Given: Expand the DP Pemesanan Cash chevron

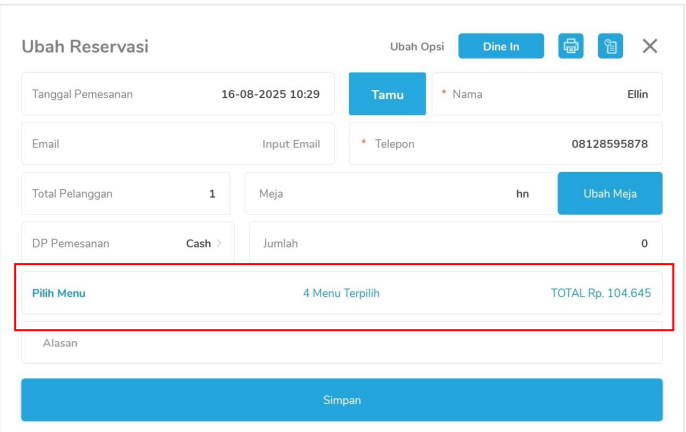Looking at the screenshot, I should (219, 243).
